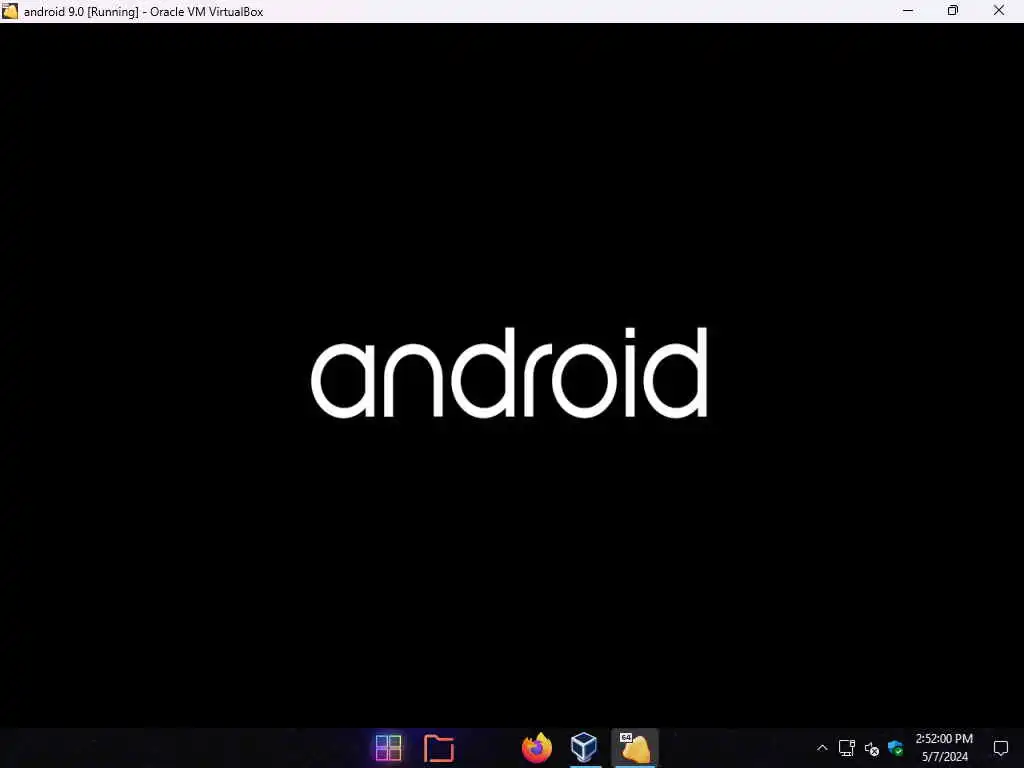Open the notification center icon
1024x768 pixels.
coord(1000,748)
